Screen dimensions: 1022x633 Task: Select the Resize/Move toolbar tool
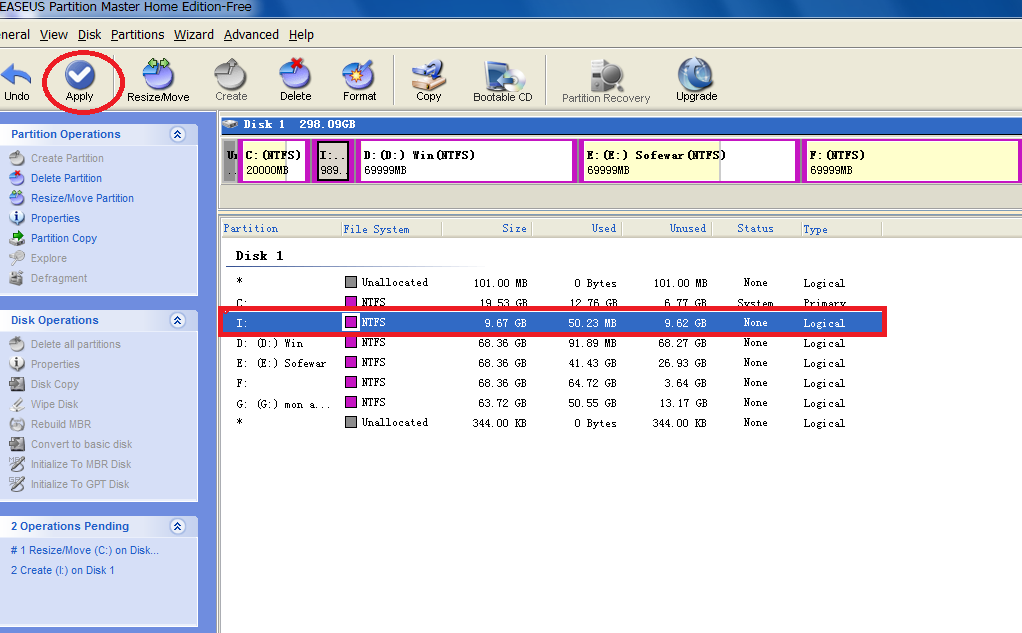(x=158, y=81)
